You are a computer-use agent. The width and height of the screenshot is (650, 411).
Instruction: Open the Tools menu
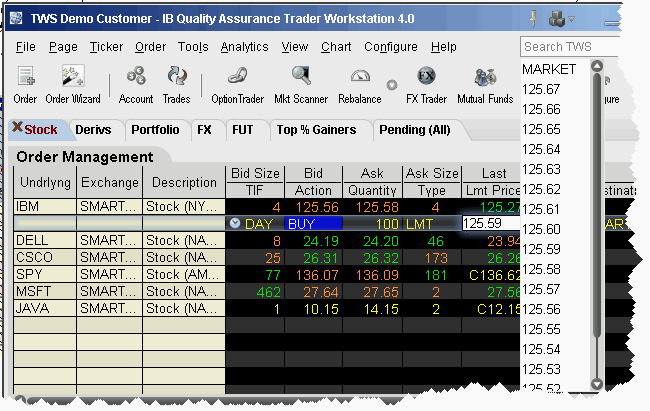point(193,47)
